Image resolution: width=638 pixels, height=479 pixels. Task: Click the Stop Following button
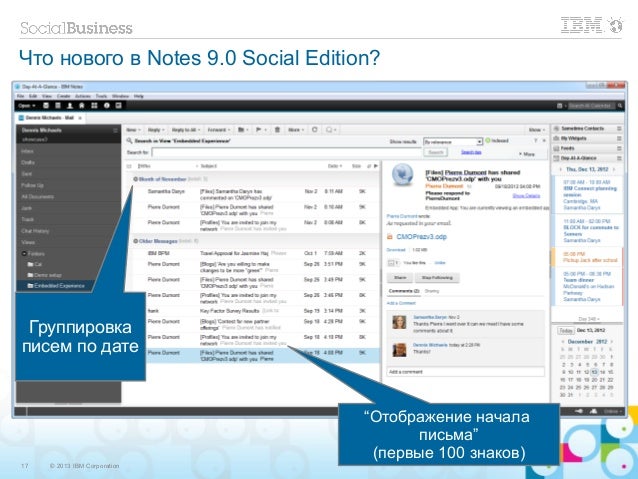437,278
